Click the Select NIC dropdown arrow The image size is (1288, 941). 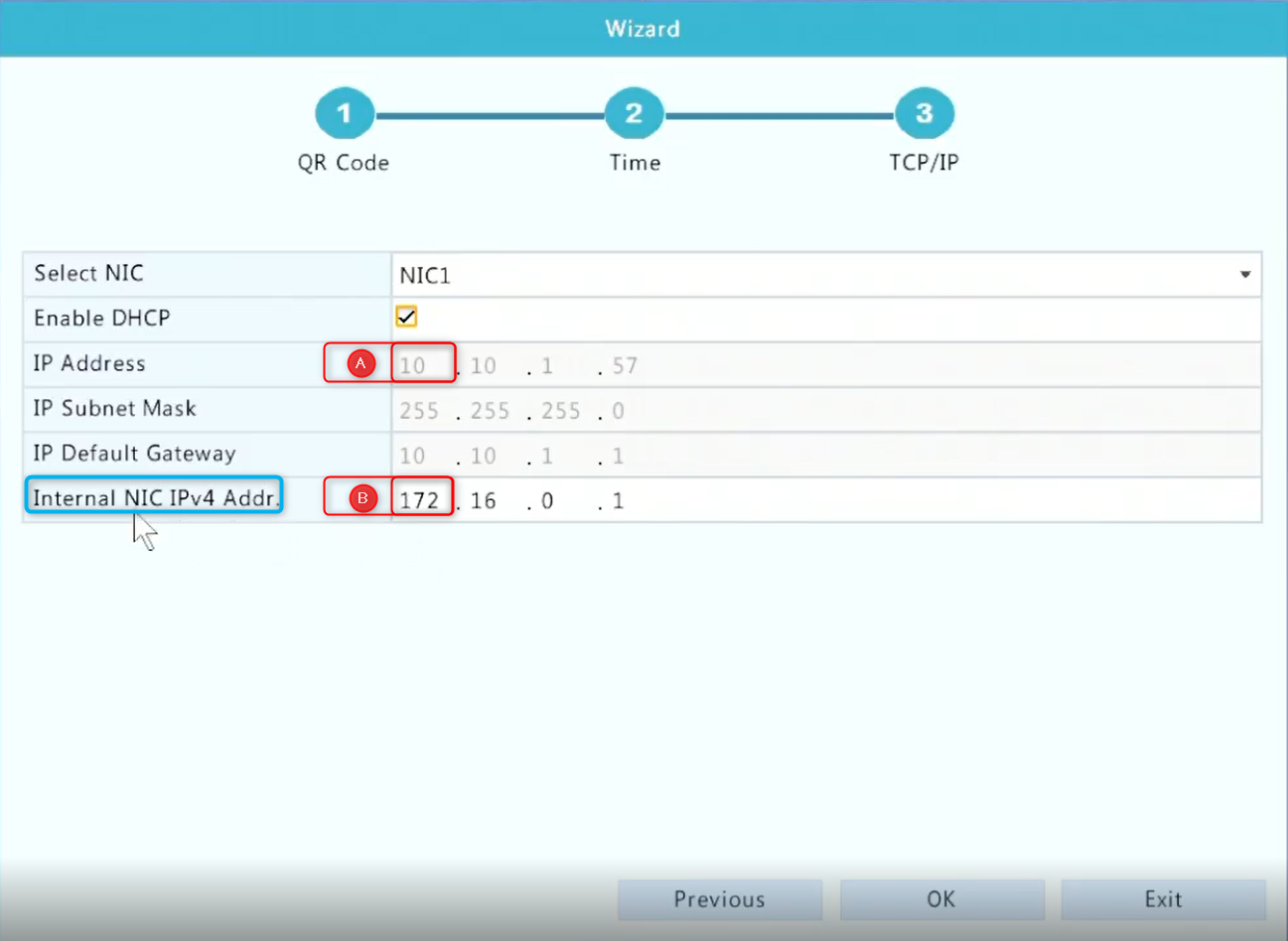(1245, 275)
